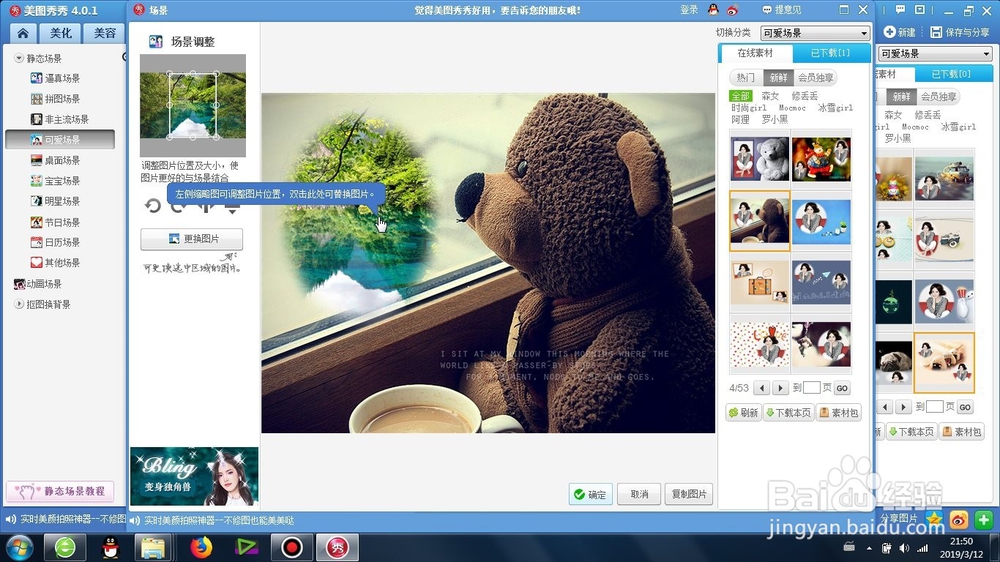Open the Bling 变身独角兽 banner

[x=195, y=476]
